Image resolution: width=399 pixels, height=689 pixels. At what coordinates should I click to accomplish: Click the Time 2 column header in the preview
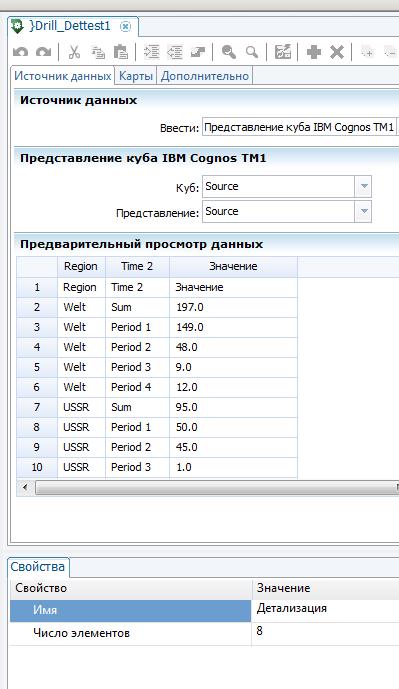(x=137, y=266)
